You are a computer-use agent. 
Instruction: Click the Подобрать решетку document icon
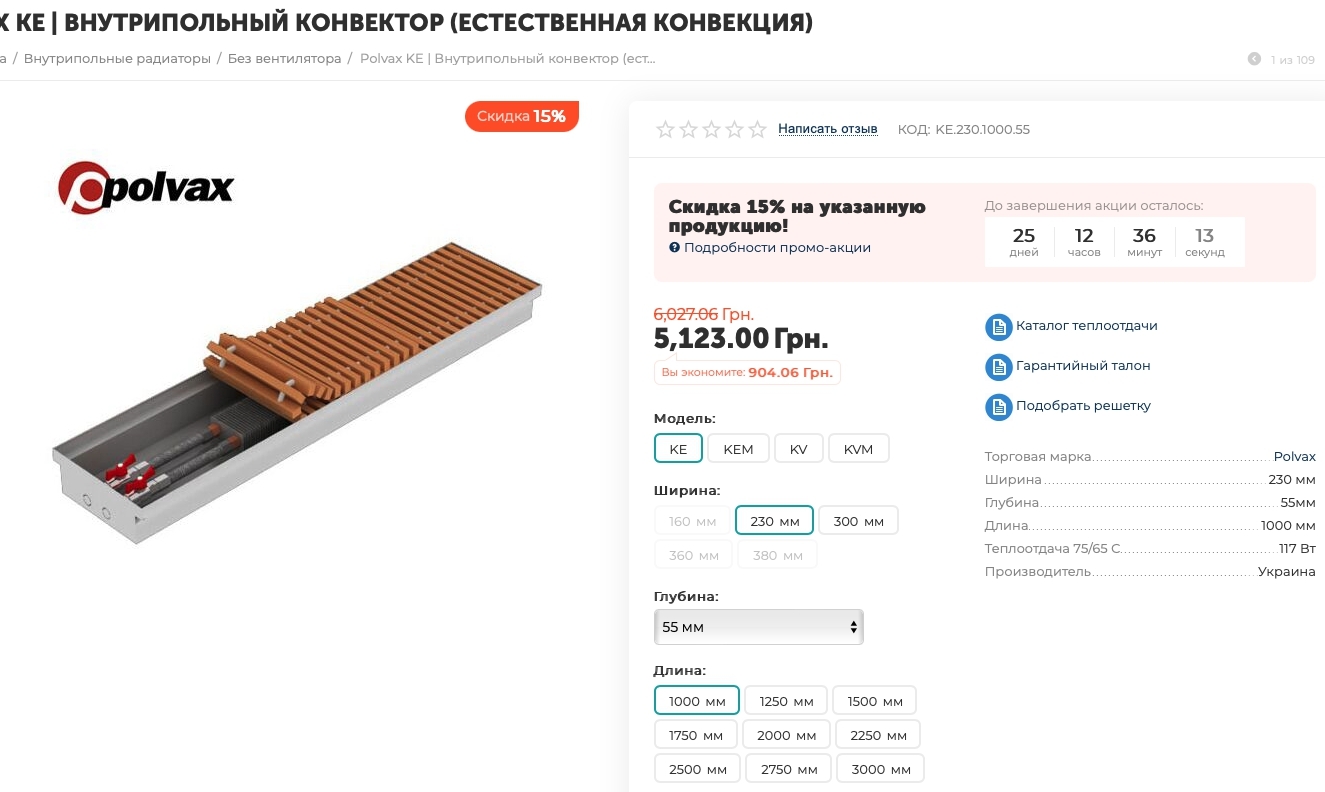pyautogui.click(x=998, y=407)
